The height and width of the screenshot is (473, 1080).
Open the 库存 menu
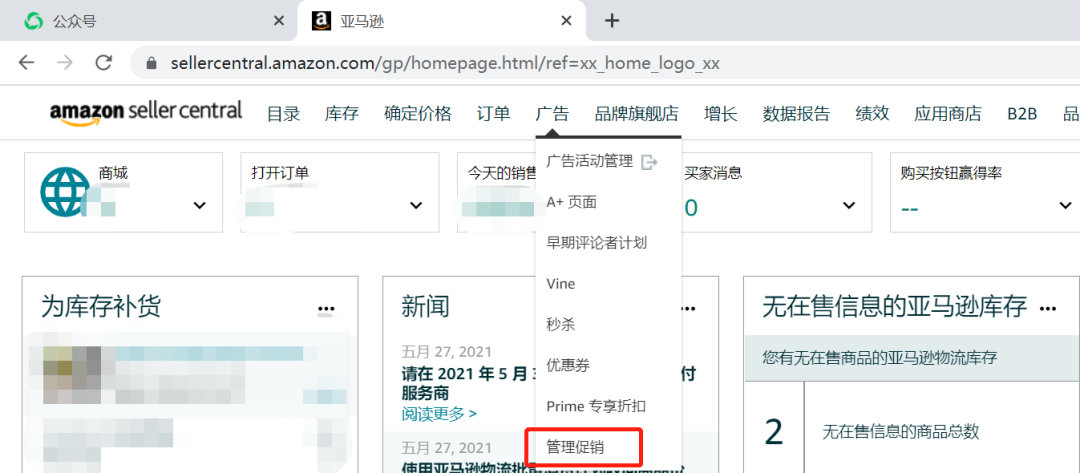click(342, 114)
